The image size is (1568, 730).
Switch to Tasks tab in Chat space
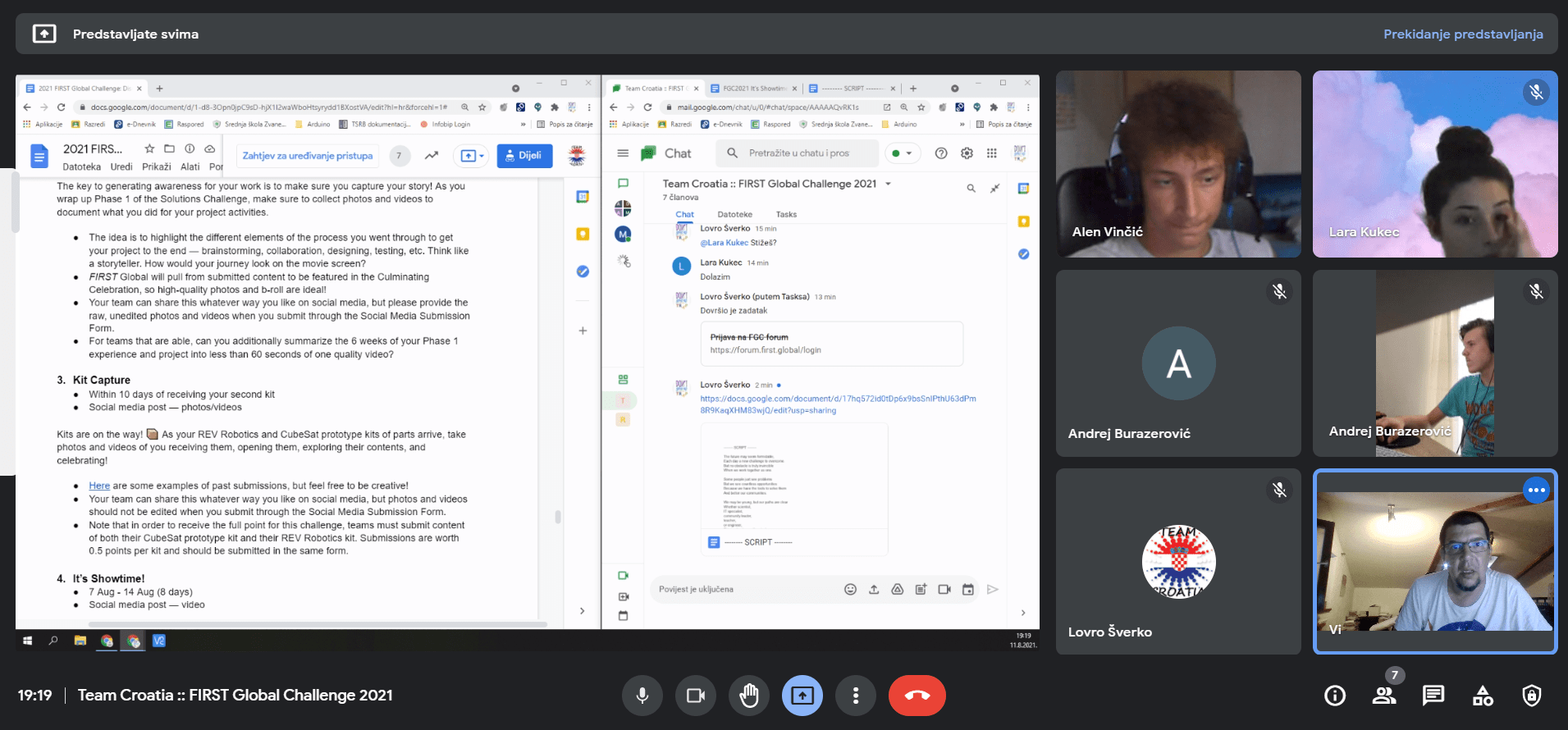pyautogui.click(x=786, y=215)
